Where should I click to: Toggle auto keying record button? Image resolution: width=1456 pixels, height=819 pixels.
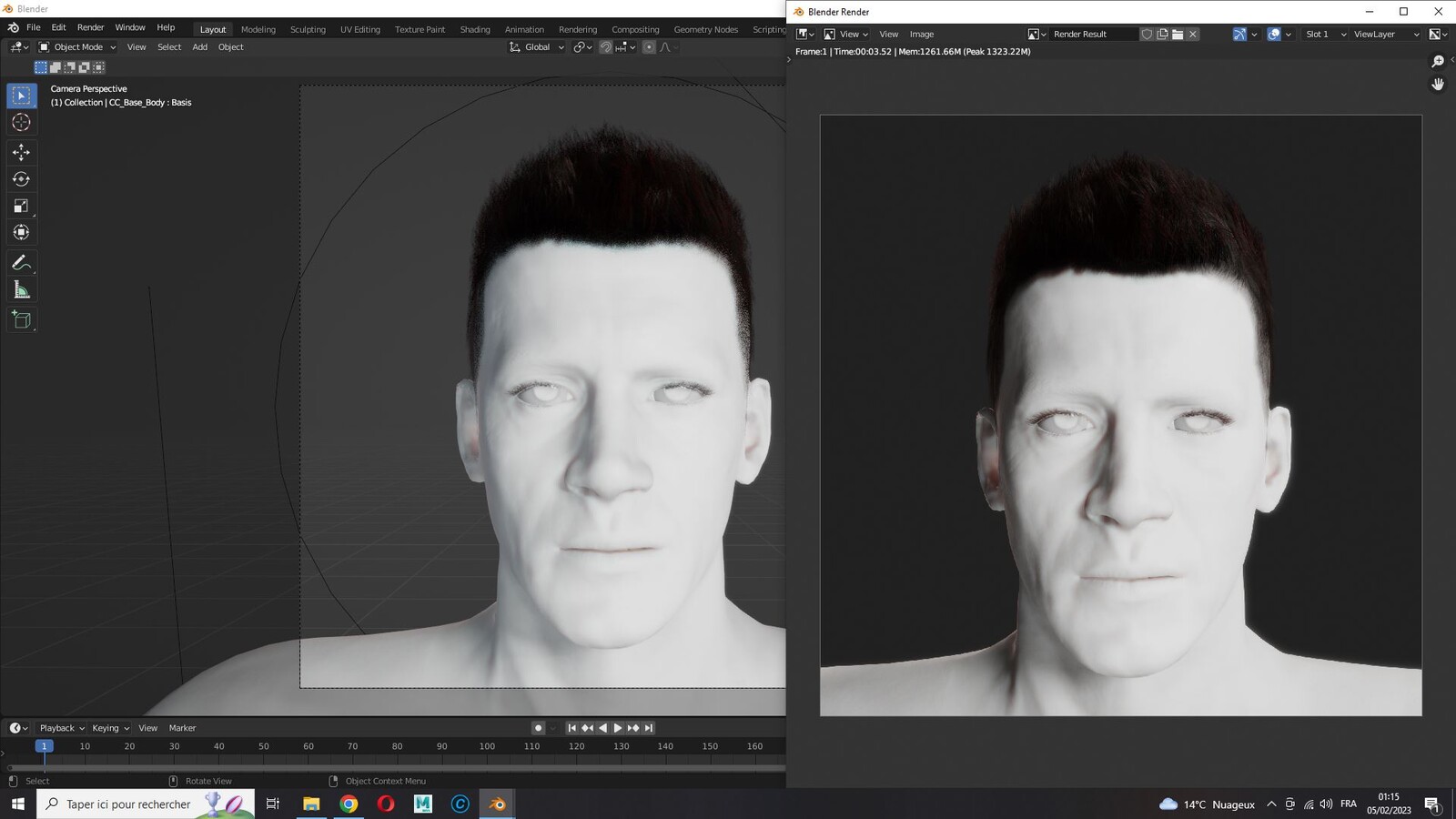tap(538, 728)
